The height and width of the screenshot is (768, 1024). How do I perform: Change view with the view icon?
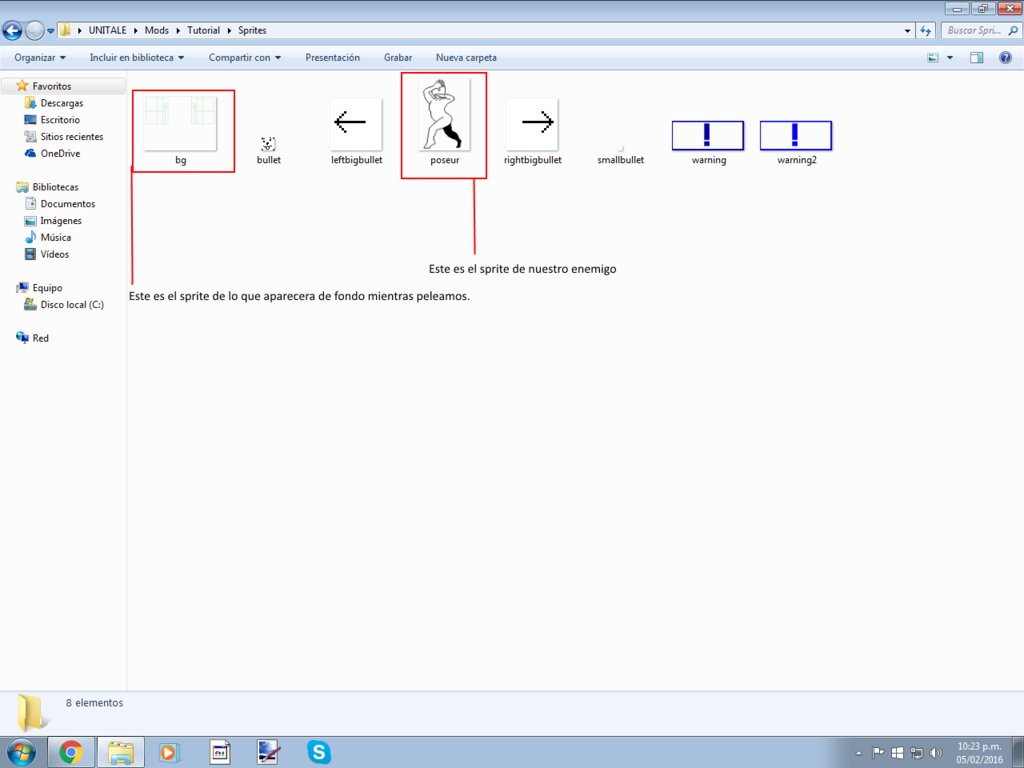pyautogui.click(x=933, y=57)
